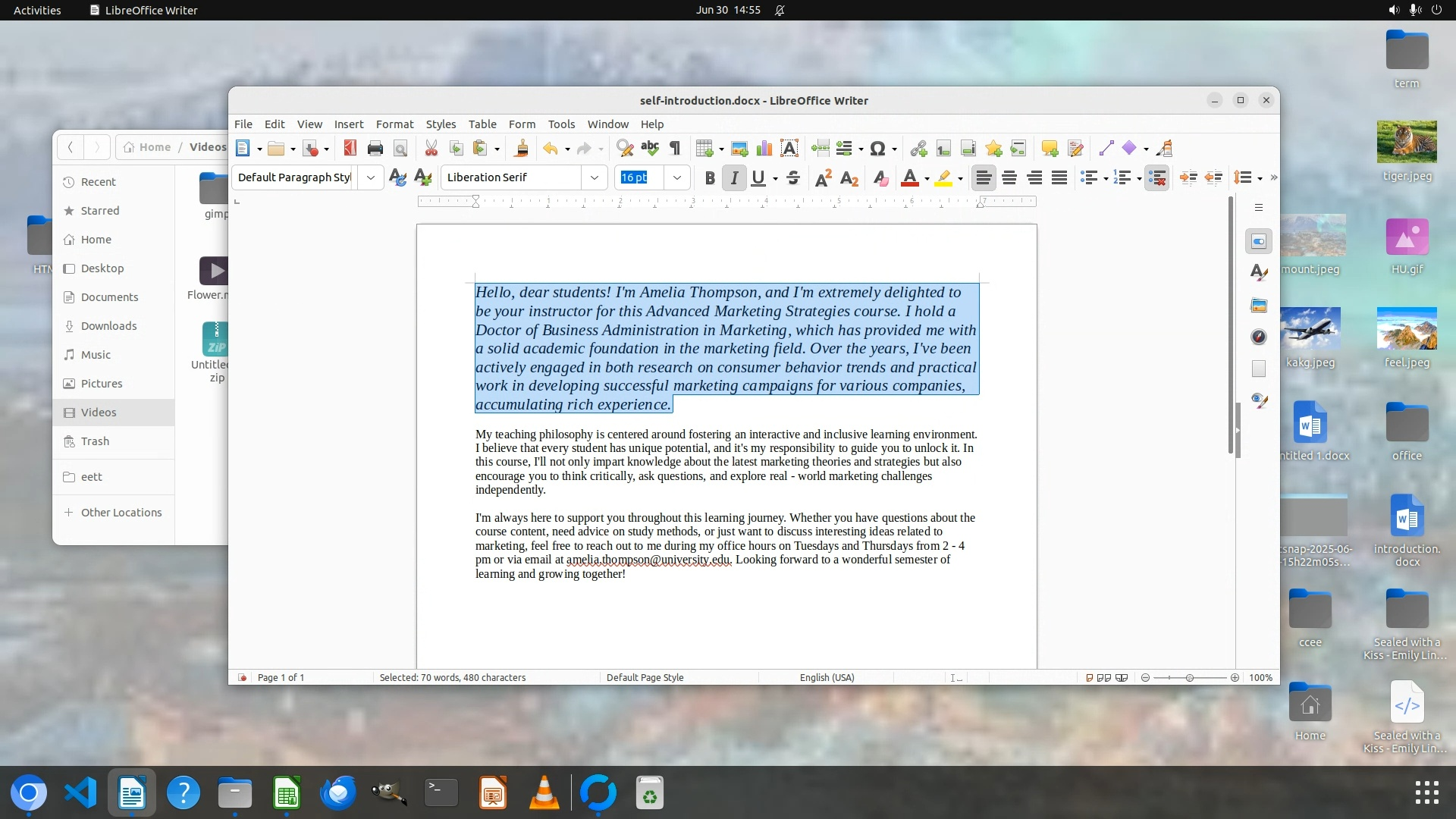The image size is (1456, 819).
Task: Open the Navigator from the sidebar
Action: [1259, 337]
